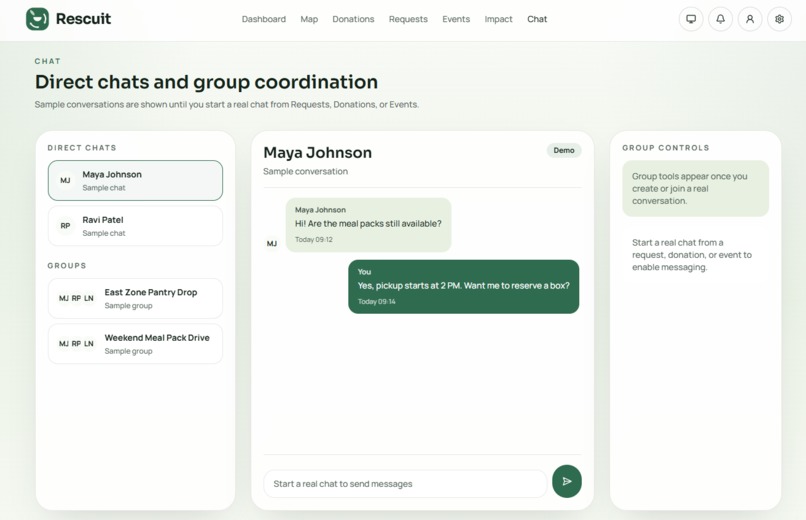The image size is (806, 520).
Task: Open the monitor display icon in header
Action: [x=691, y=19]
